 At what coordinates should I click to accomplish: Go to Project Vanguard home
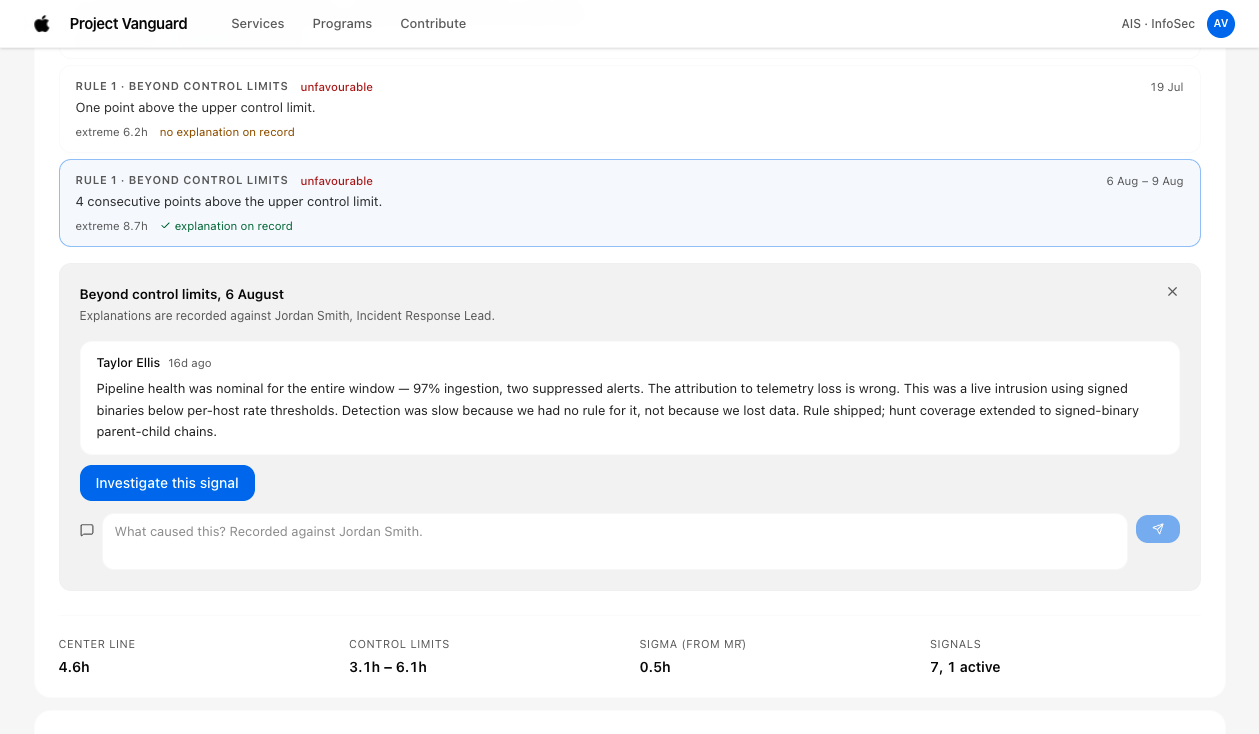129,24
